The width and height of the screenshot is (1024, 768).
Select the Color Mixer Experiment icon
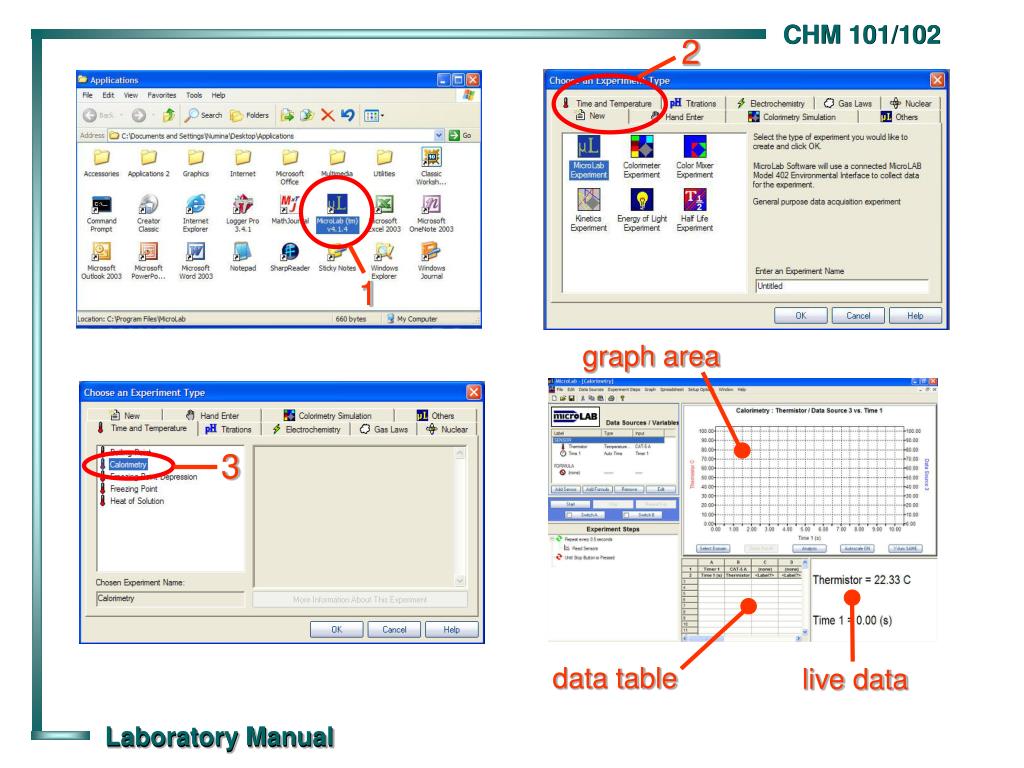point(694,157)
